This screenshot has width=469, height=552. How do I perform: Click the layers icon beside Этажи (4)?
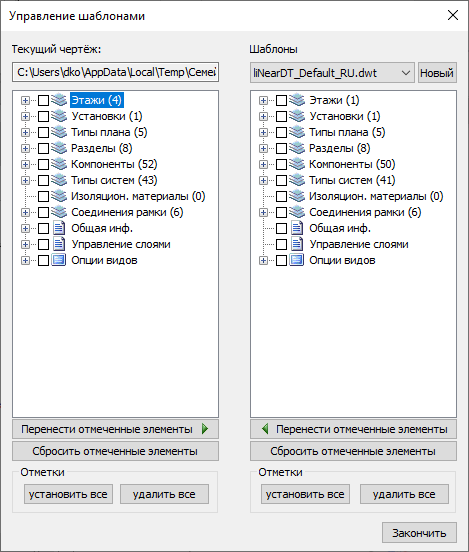[x=59, y=100]
